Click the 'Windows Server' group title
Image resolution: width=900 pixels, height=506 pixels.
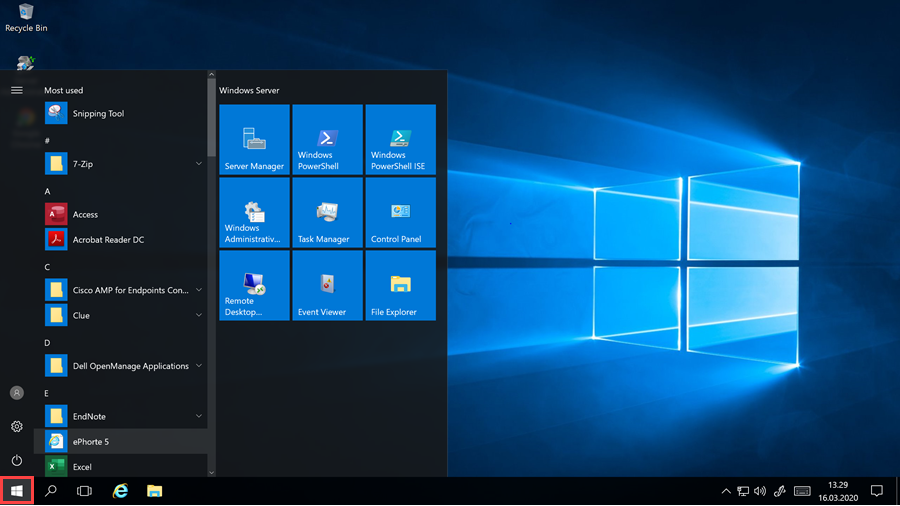249,90
